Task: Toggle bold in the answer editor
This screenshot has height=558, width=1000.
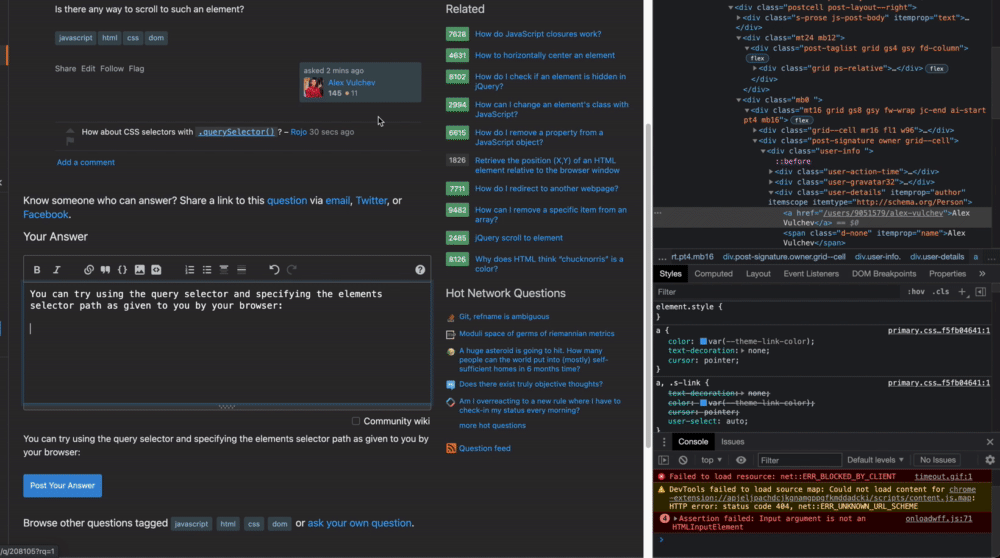Action: 37,270
